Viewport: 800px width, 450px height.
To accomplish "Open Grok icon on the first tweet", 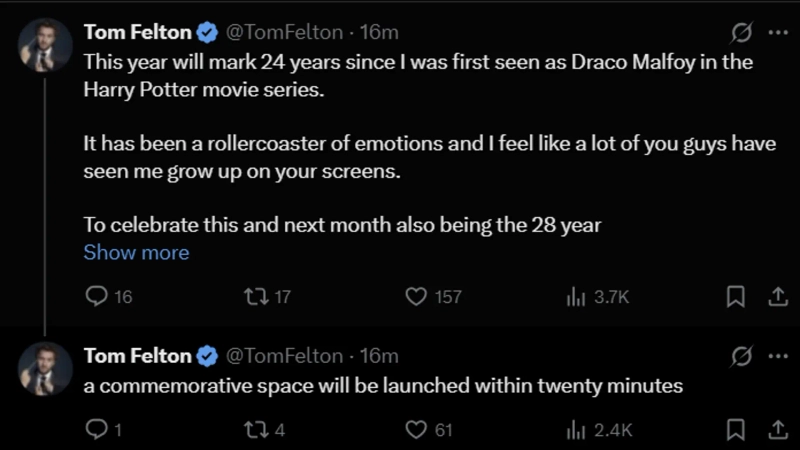I will (742, 33).
